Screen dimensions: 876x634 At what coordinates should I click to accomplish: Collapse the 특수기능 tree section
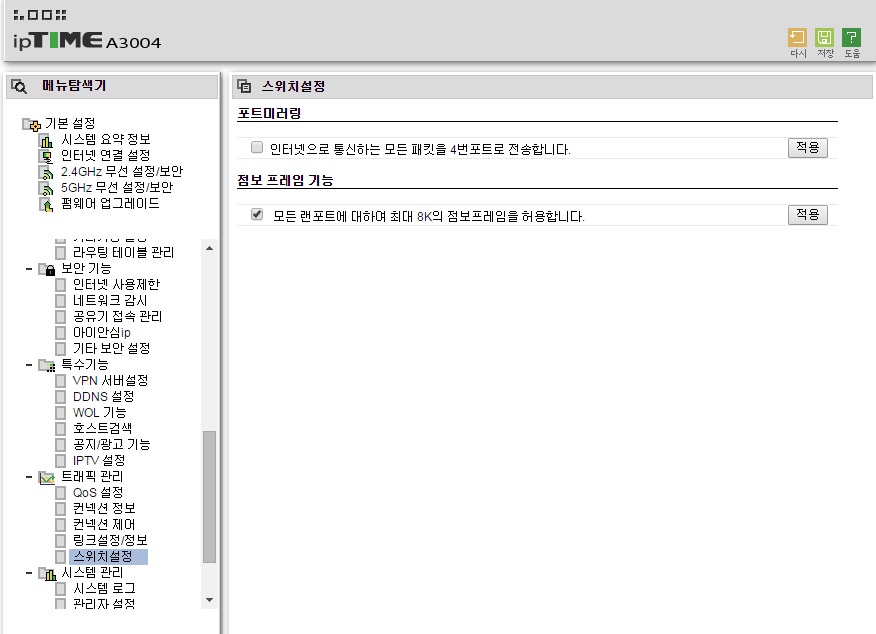tap(29, 365)
